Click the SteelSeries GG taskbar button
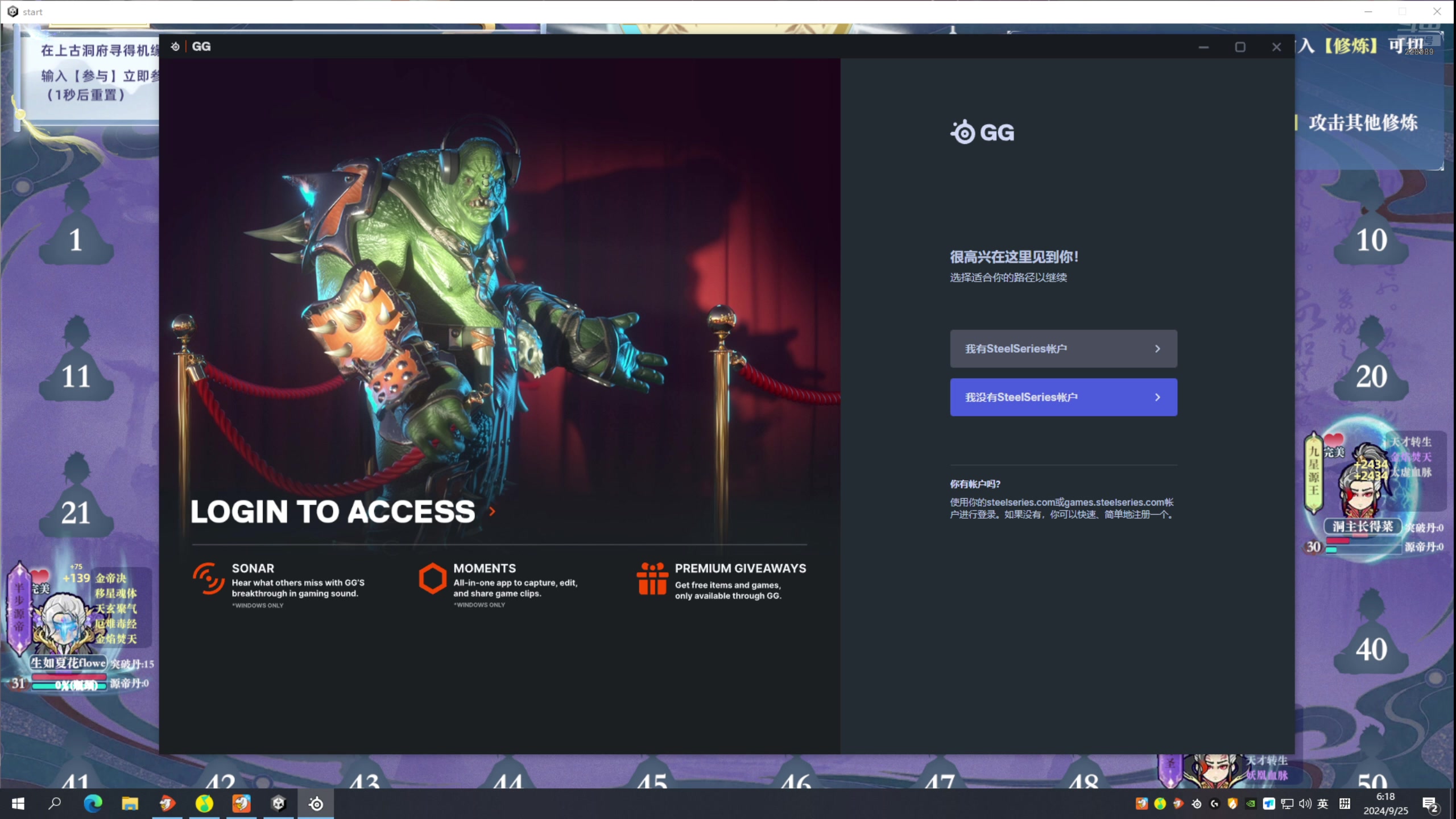The image size is (1456, 819). (x=316, y=804)
